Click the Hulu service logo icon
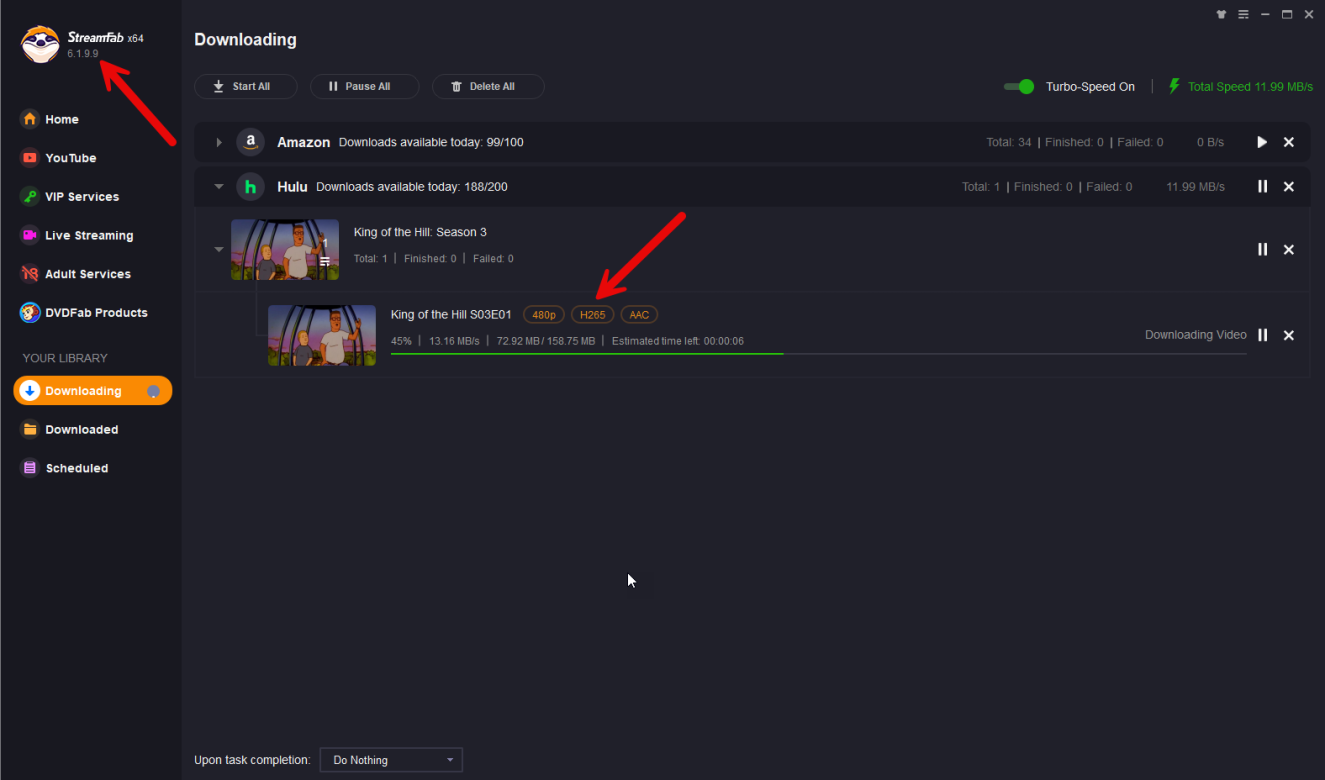Viewport: 1325px width, 780px height. click(x=250, y=187)
